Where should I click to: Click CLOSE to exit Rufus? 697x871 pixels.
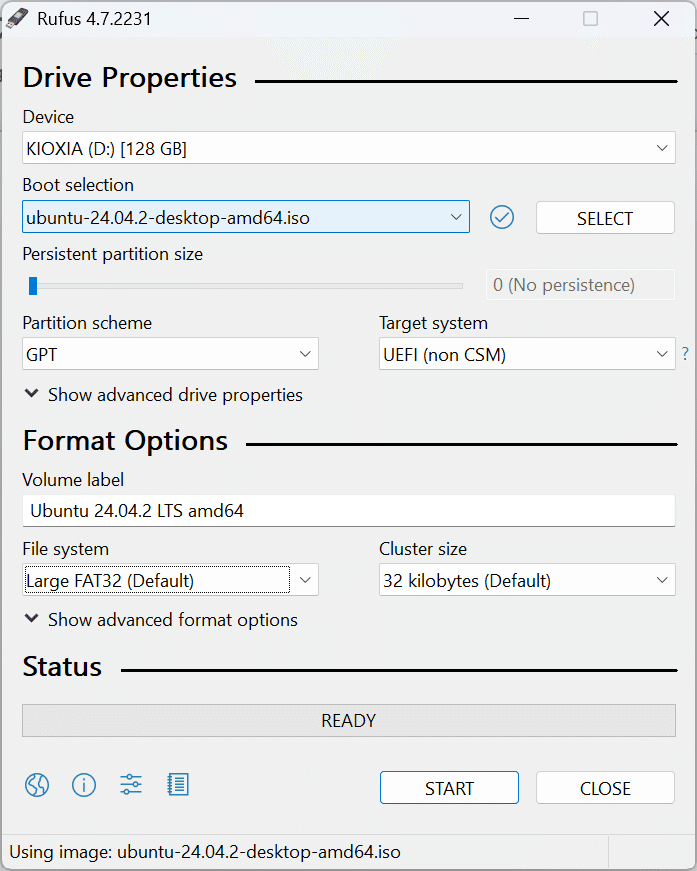605,787
